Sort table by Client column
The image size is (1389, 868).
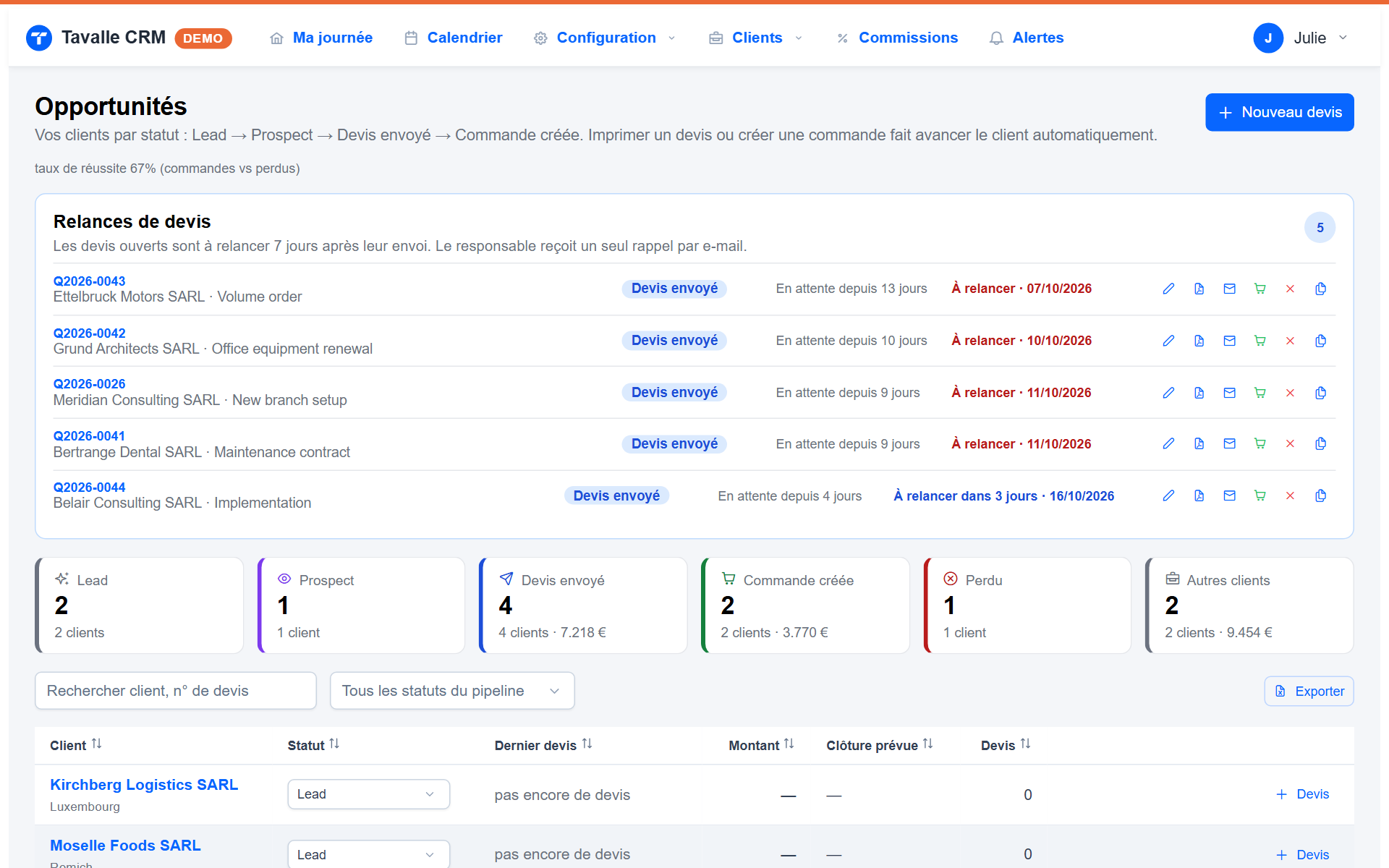click(x=76, y=745)
